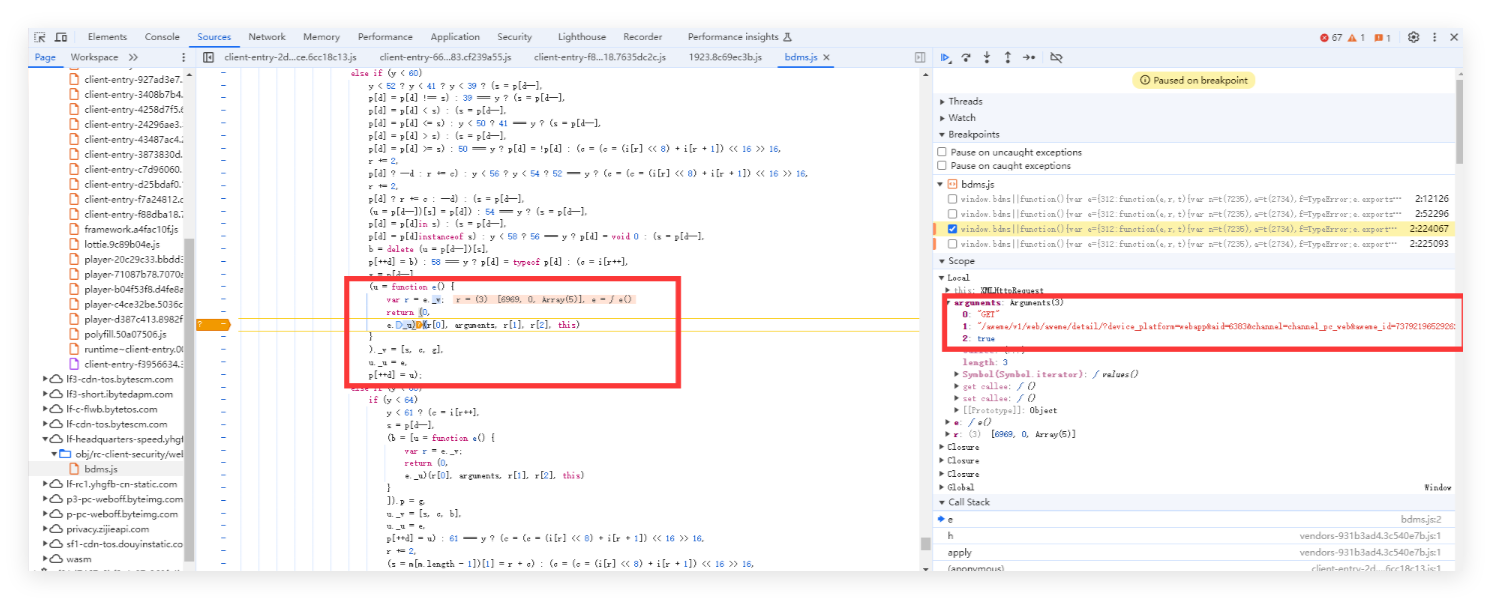This screenshot has width=1491, height=599.
Task: Click the scope panel vertical scrollbar
Action: pos(1459,121)
